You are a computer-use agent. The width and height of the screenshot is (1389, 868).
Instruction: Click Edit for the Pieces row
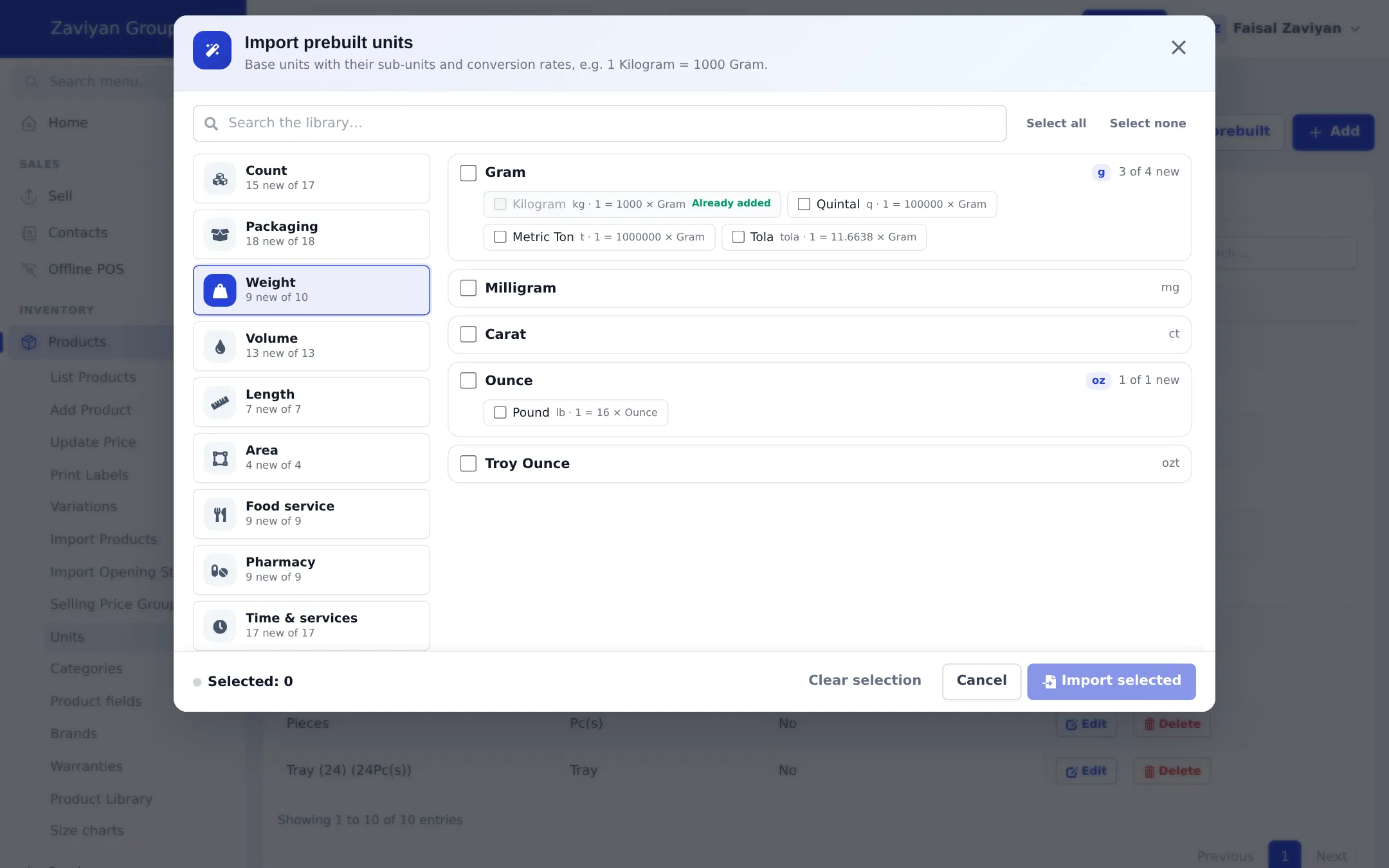point(1086,724)
